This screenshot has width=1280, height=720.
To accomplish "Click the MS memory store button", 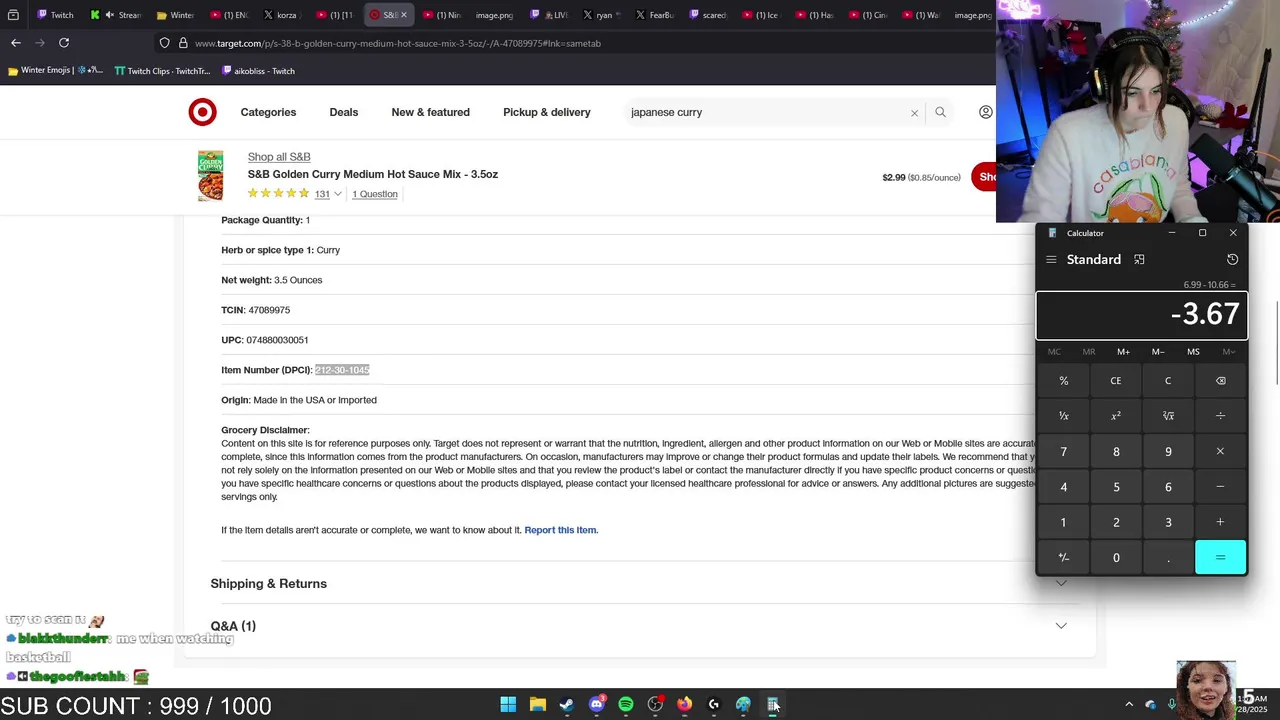I will (x=1193, y=352).
